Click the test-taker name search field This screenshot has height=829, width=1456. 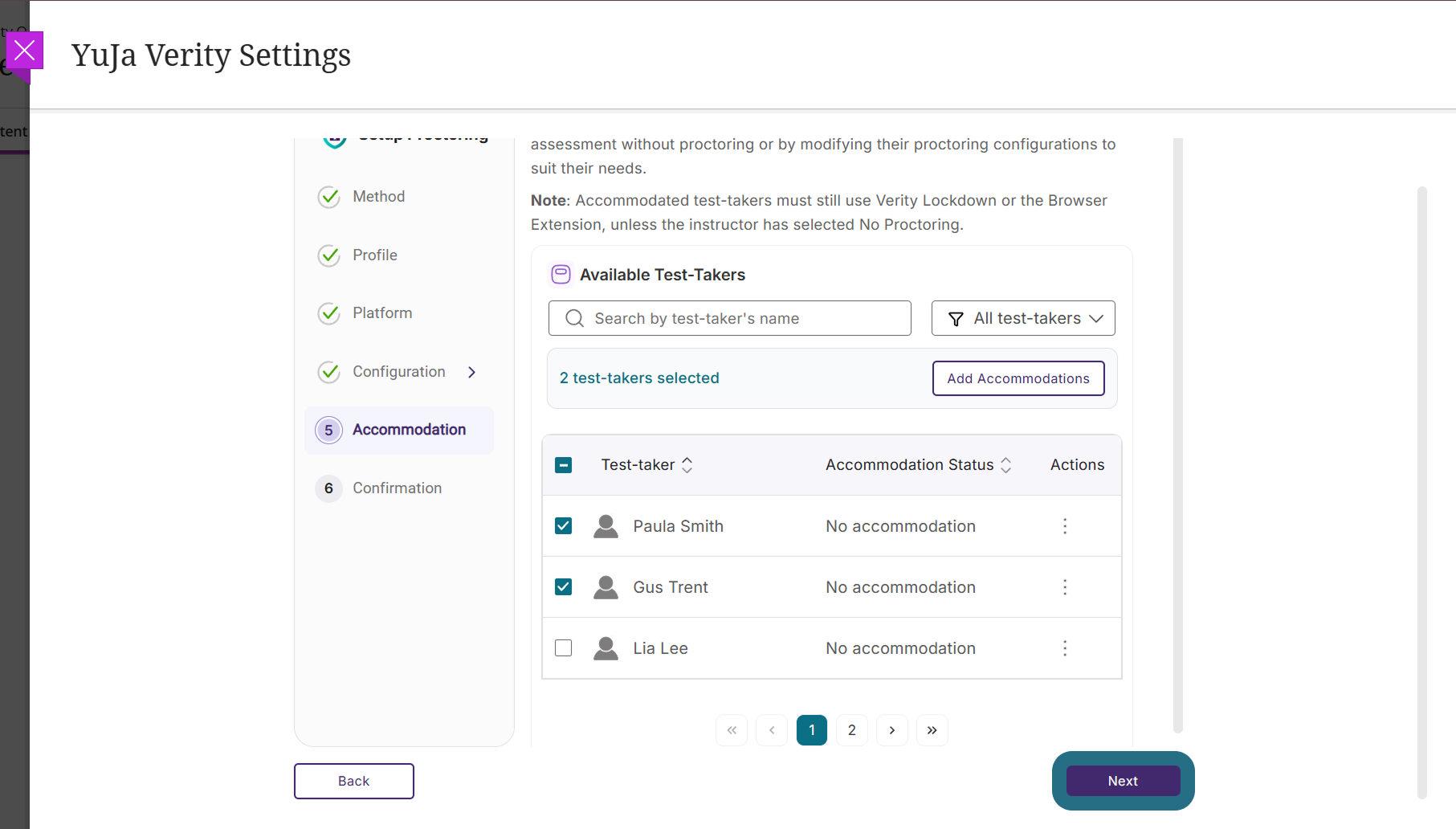pos(729,318)
